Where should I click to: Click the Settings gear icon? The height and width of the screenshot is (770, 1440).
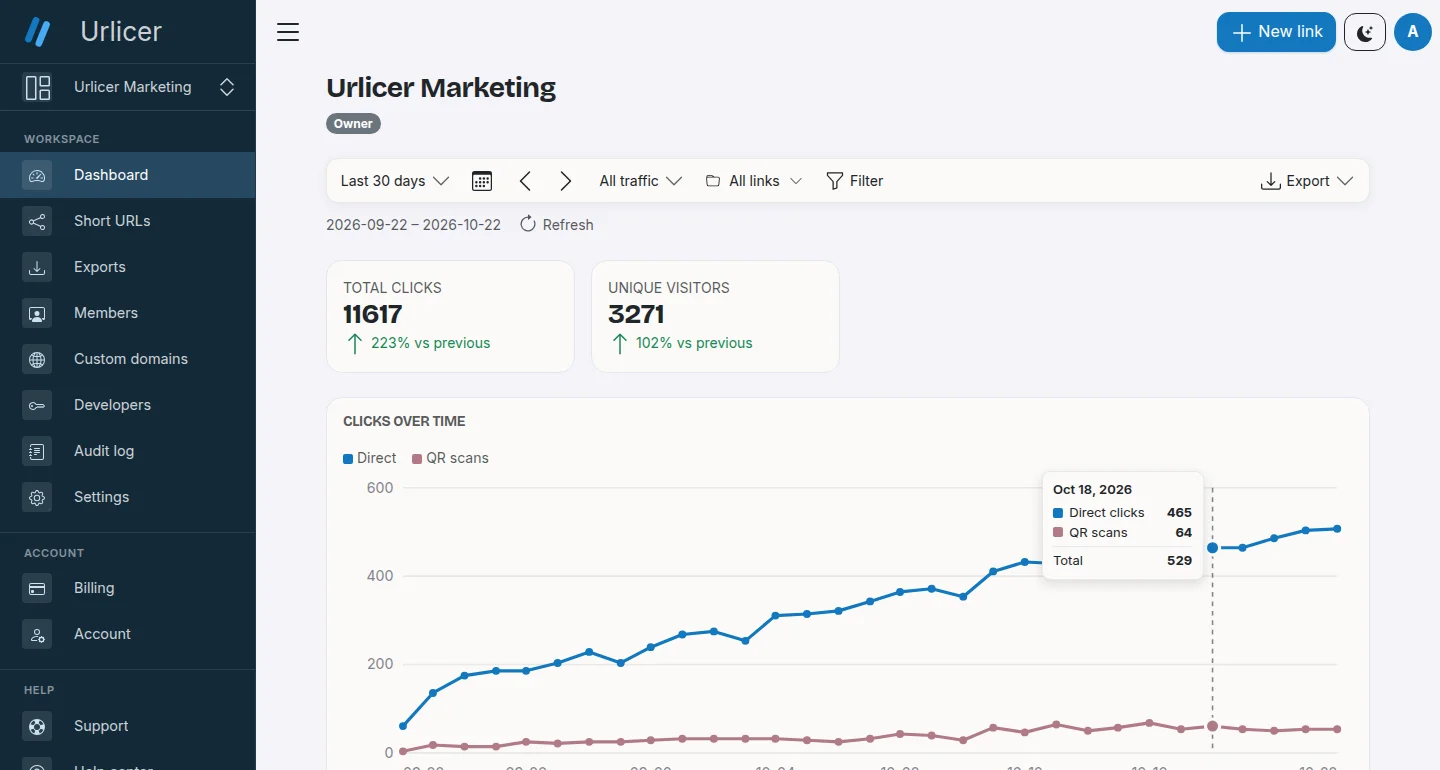pos(37,497)
